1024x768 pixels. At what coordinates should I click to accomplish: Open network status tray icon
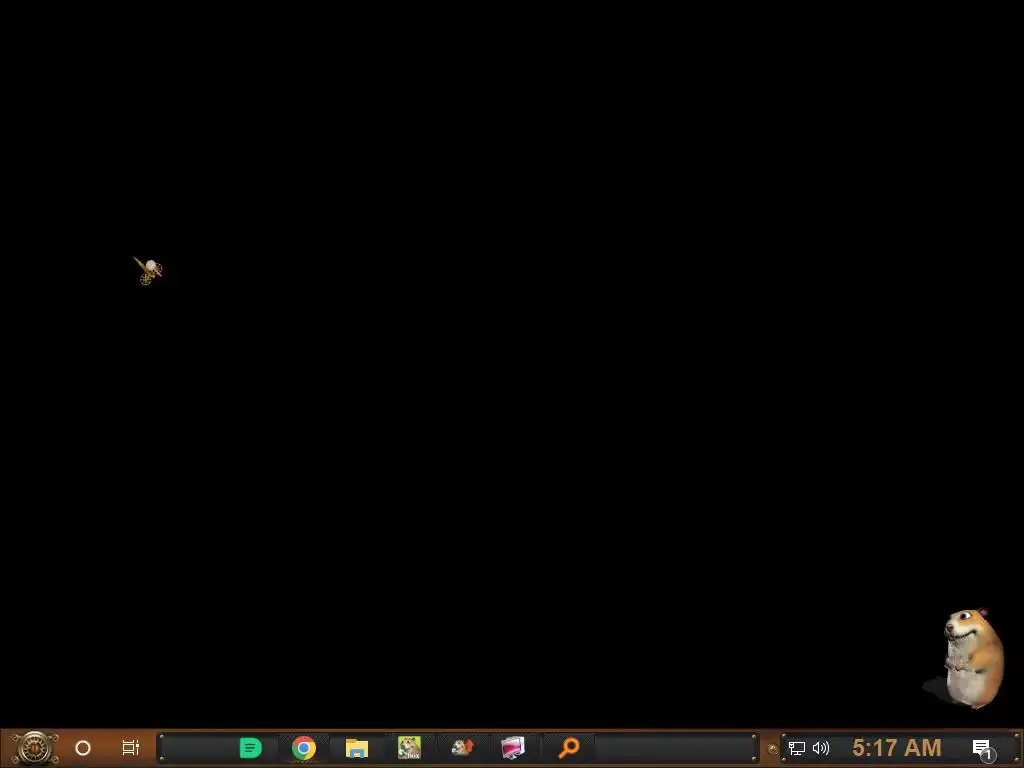coord(796,748)
